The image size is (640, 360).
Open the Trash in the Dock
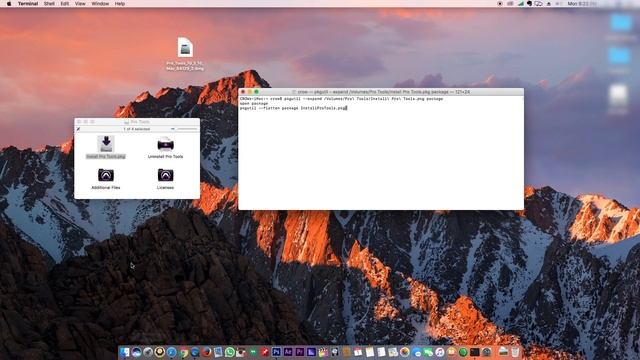click(515, 352)
